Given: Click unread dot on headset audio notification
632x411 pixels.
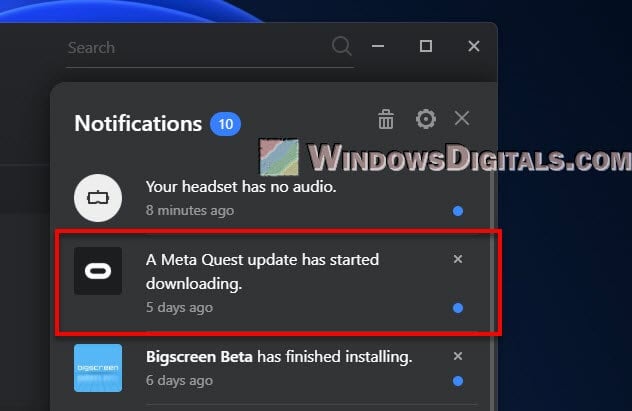Looking at the screenshot, I should tap(458, 211).
